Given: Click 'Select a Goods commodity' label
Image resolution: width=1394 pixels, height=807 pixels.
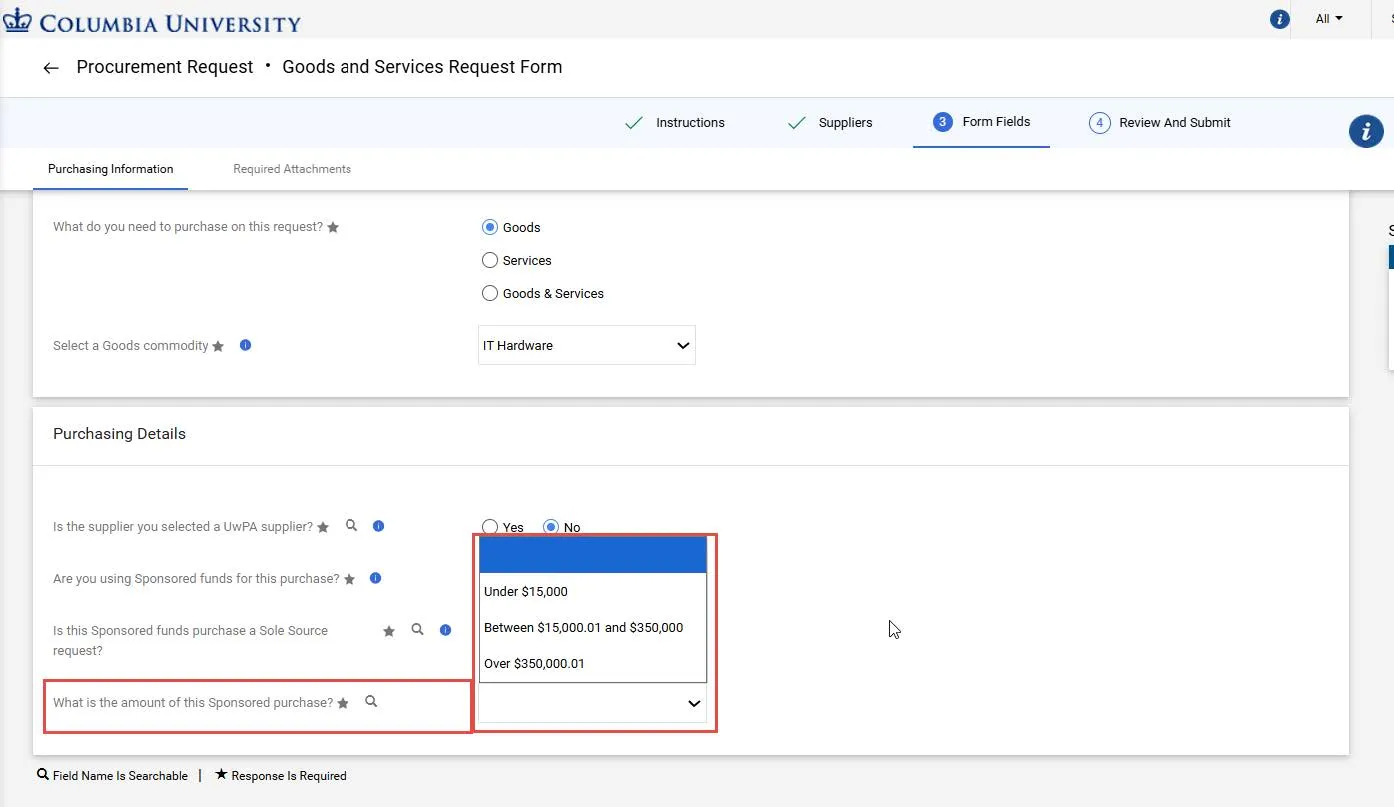Looking at the screenshot, I should [x=131, y=346].
